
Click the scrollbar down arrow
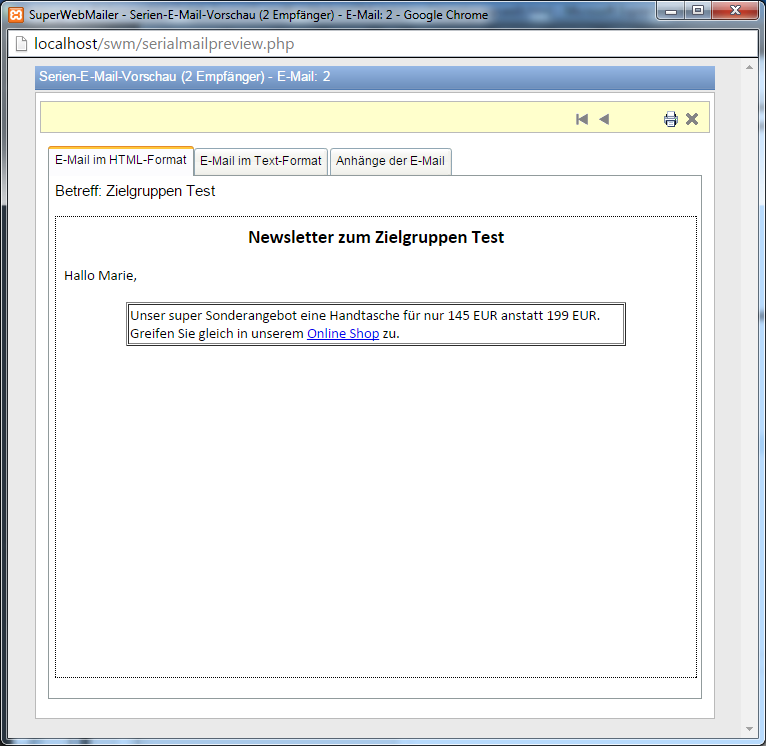click(750, 727)
